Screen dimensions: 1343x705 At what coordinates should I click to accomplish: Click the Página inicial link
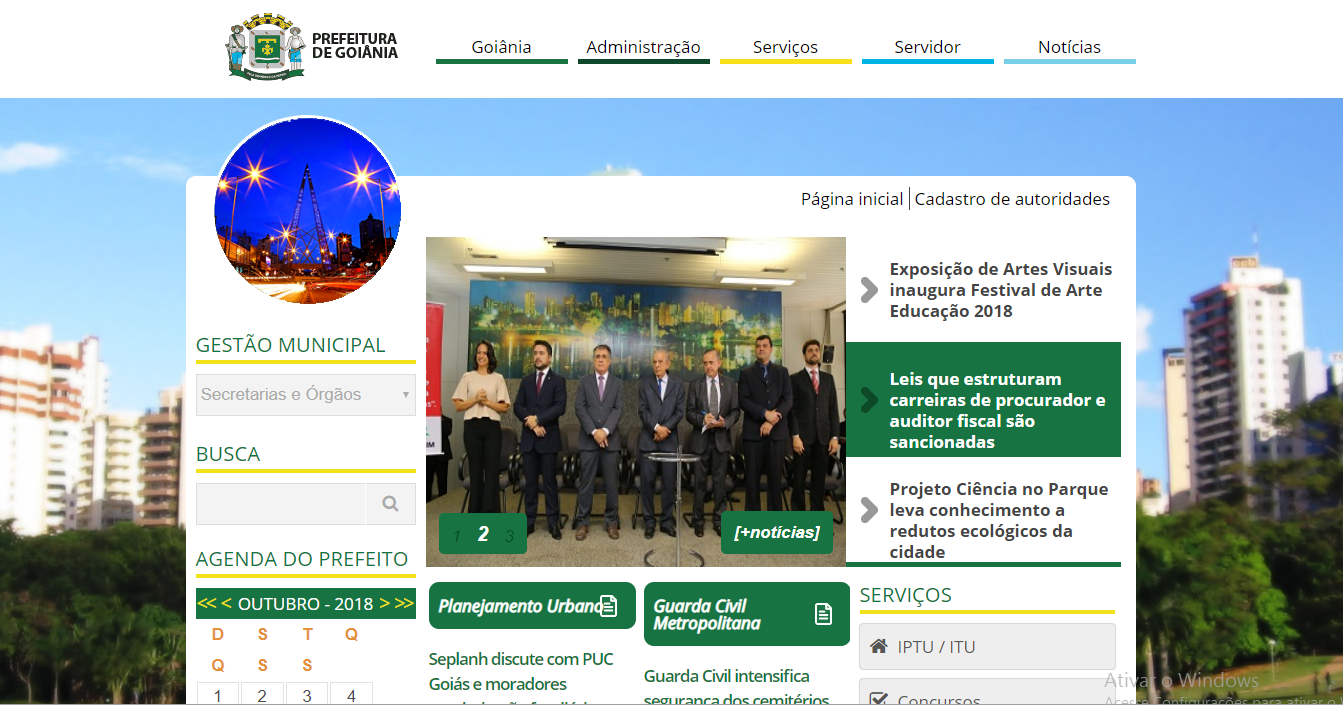click(x=851, y=198)
